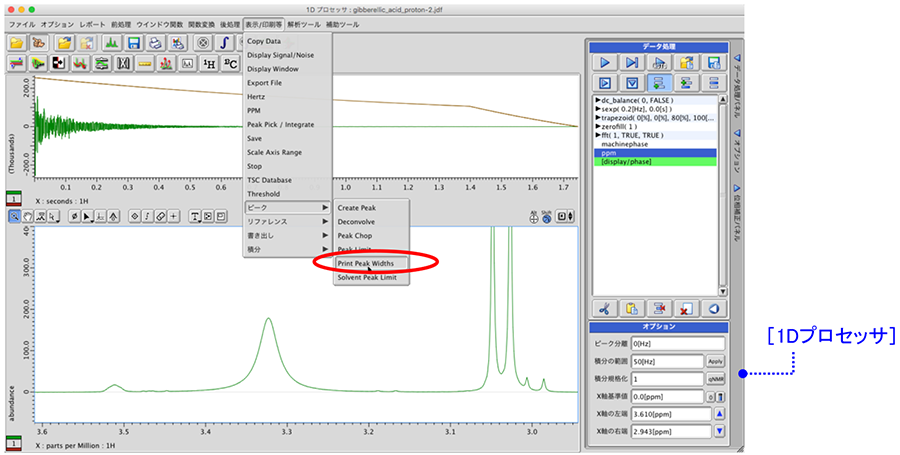The width and height of the screenshot is (900, 455).
Task: Print spectrum using the printer icon
Action: (155, 43)
